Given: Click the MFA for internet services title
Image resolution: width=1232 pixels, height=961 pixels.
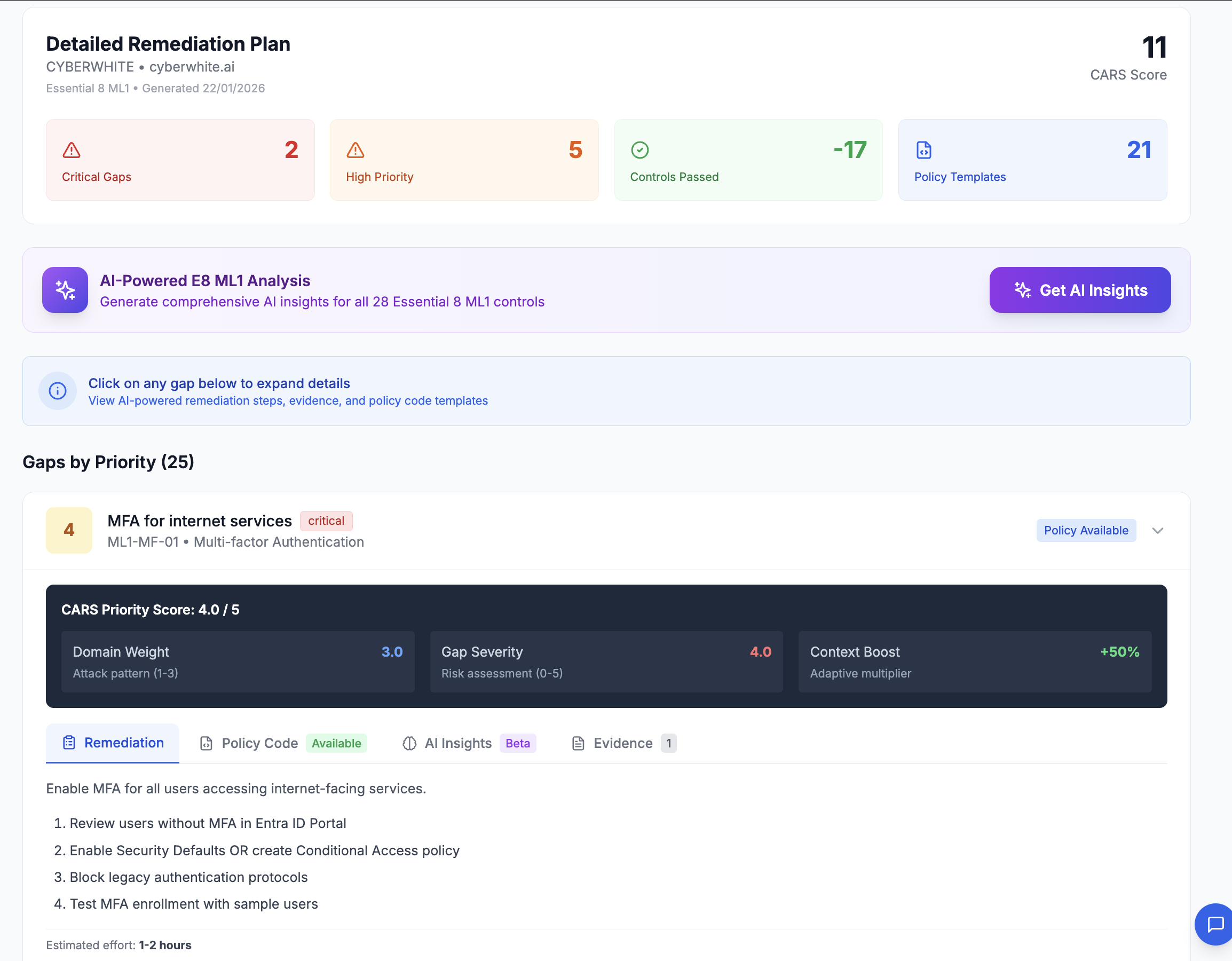Looking at the screenshot, I should click(200, 521).
